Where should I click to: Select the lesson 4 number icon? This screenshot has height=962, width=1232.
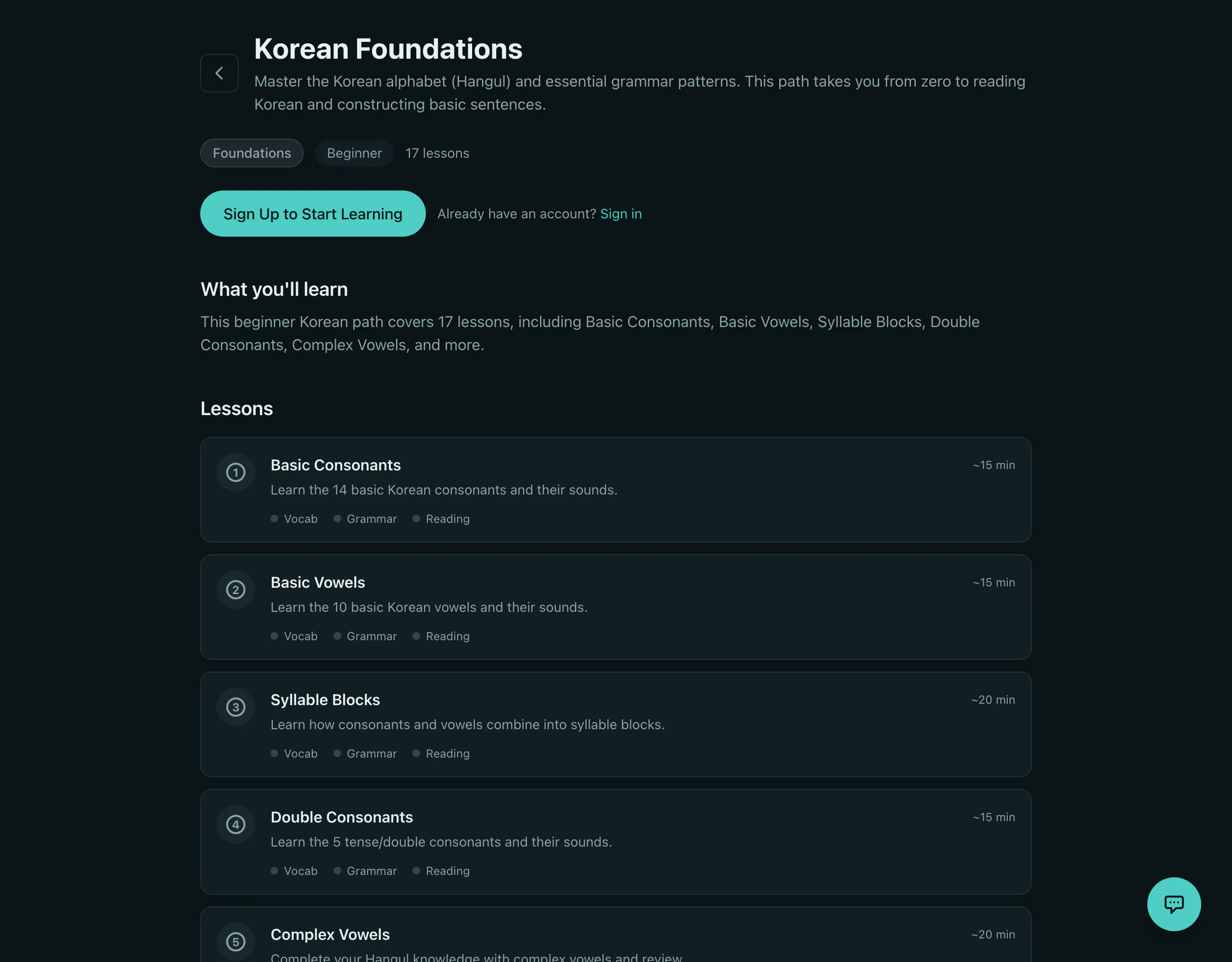coord(236,824)
